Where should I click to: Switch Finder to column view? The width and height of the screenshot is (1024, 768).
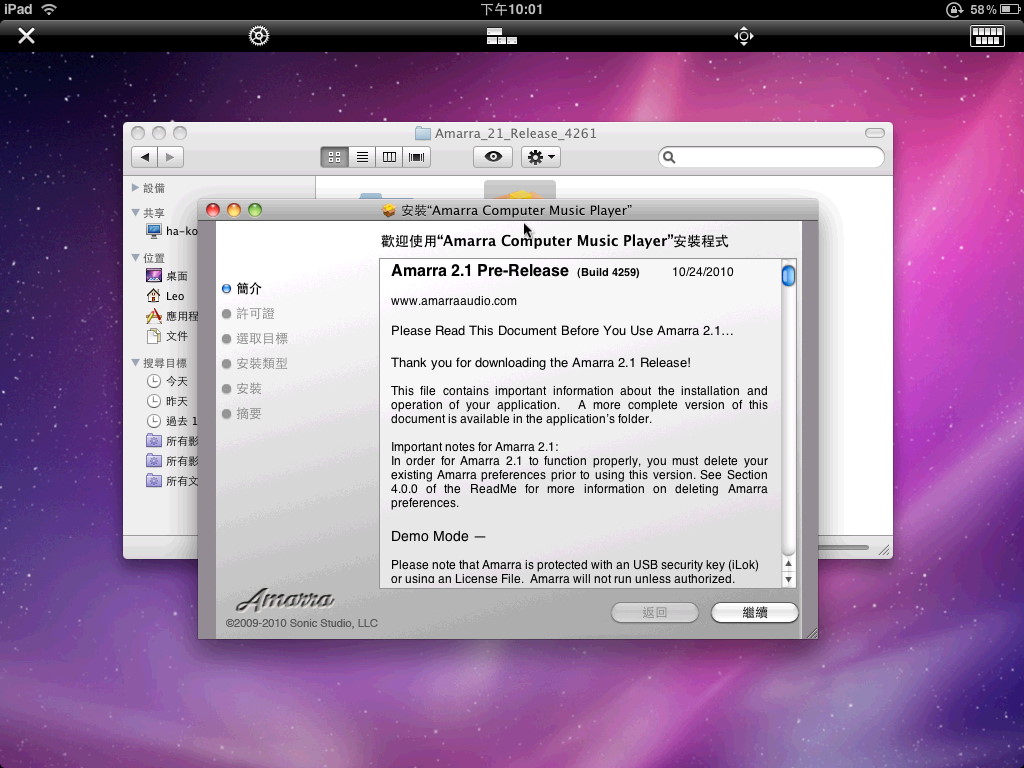click(x=389, y=157)
